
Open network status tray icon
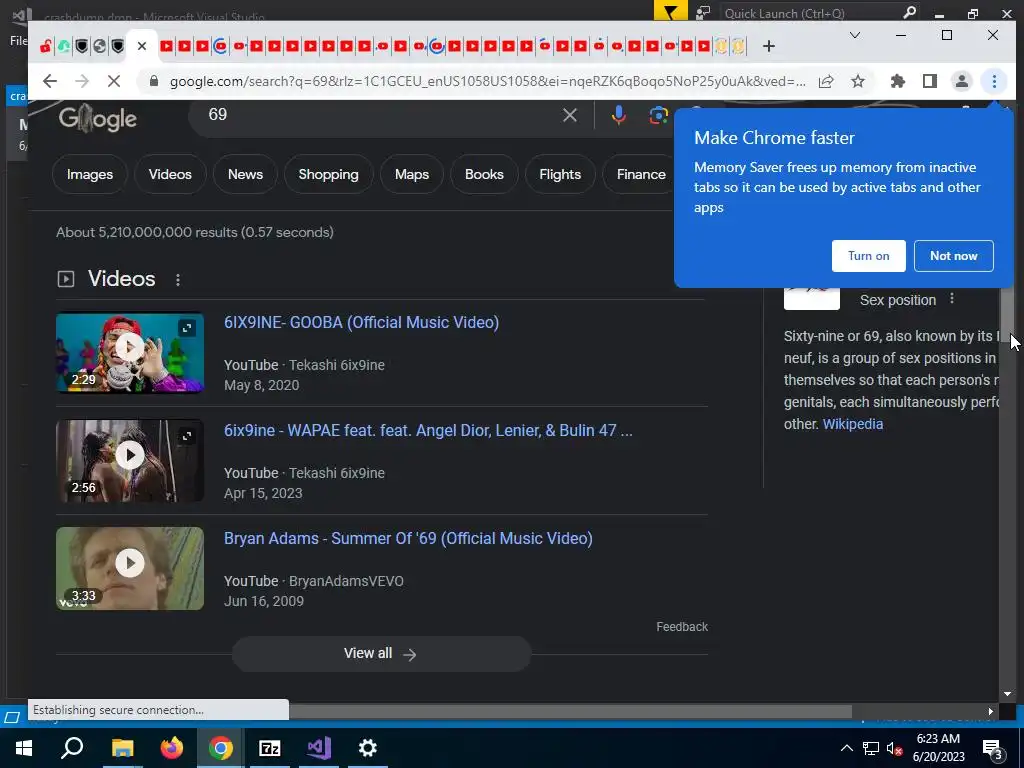[x=871, y=748]
